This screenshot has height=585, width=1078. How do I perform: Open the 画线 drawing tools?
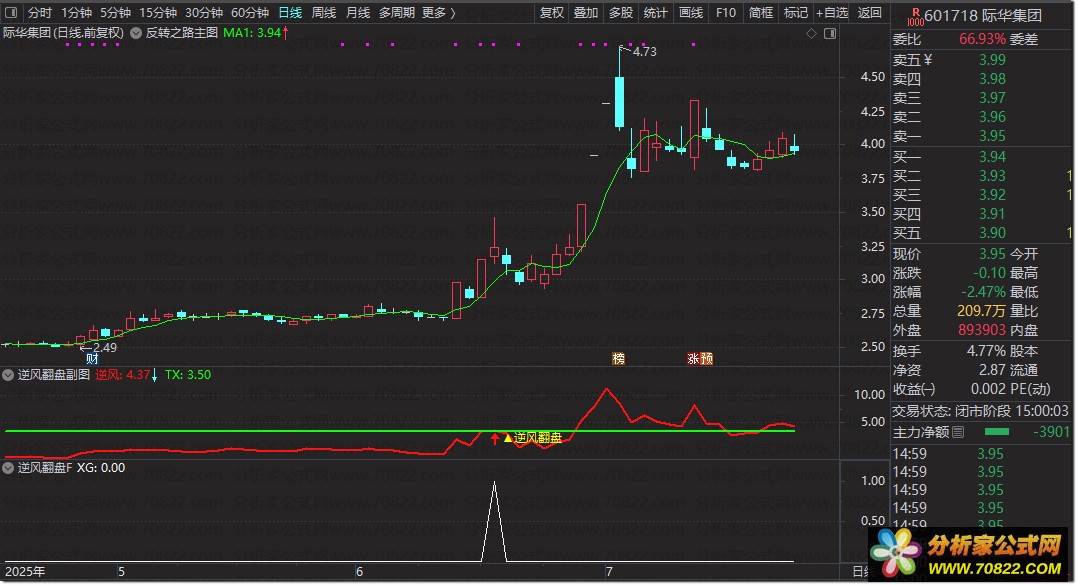point(691,12)
